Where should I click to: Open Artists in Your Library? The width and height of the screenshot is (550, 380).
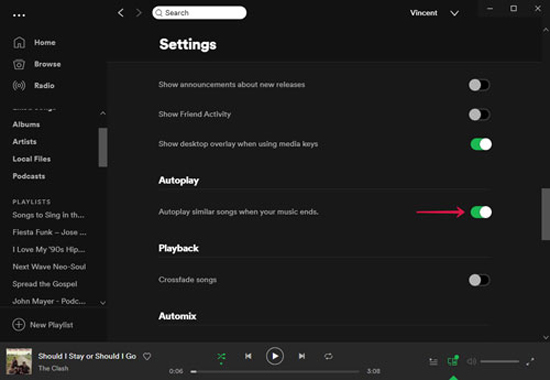coord(25,142)
